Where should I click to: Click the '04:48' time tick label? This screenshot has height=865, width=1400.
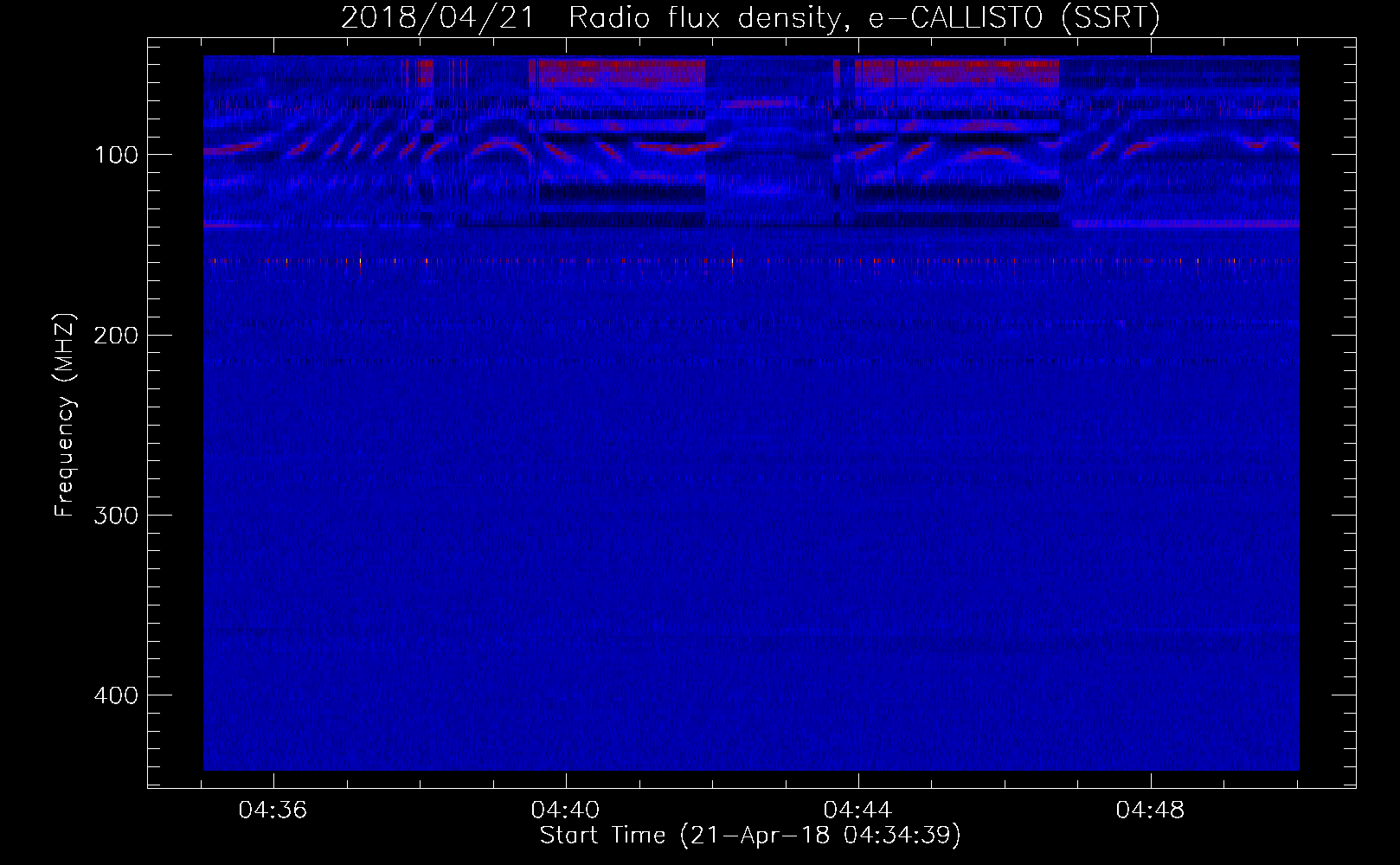click(x=1151, y=811)
